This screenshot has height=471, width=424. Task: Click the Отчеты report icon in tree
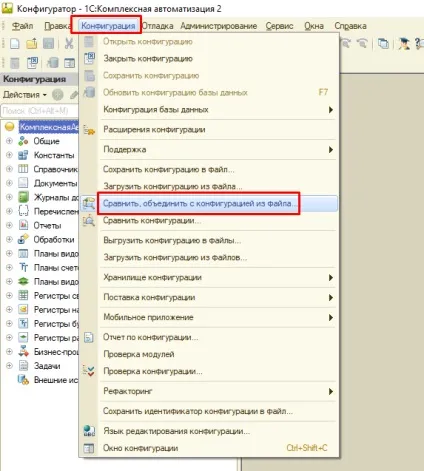23,225
